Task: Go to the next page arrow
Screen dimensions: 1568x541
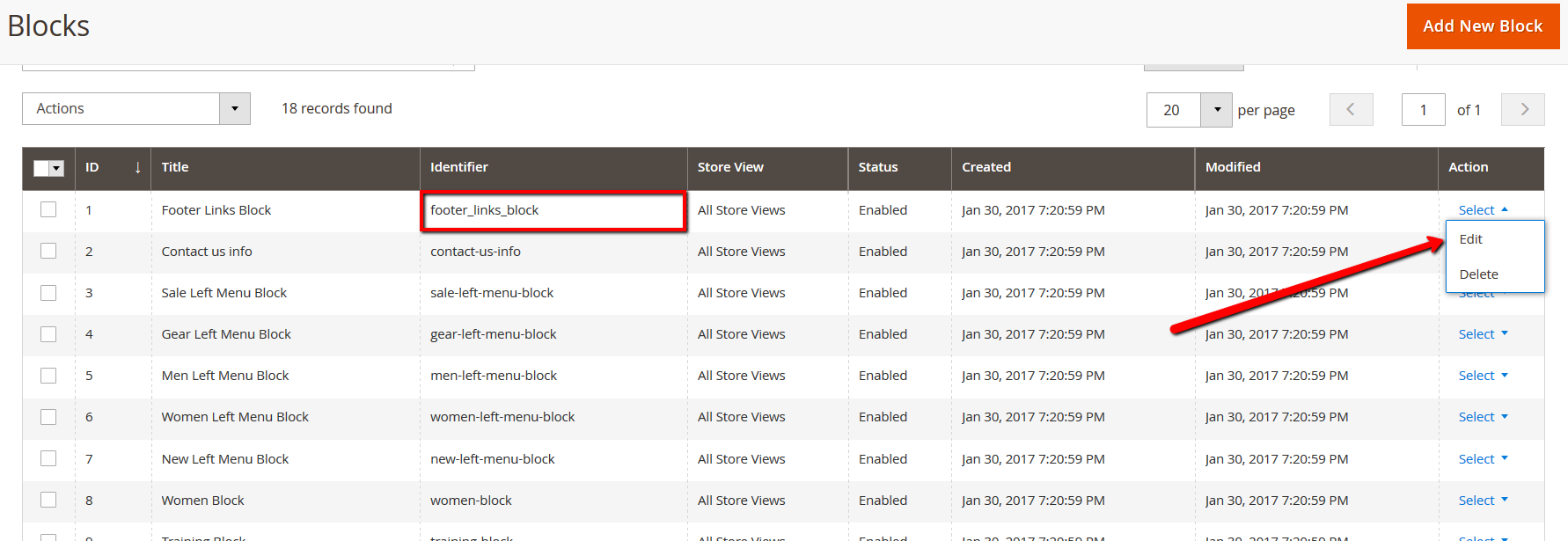Action: (1523, 110)
